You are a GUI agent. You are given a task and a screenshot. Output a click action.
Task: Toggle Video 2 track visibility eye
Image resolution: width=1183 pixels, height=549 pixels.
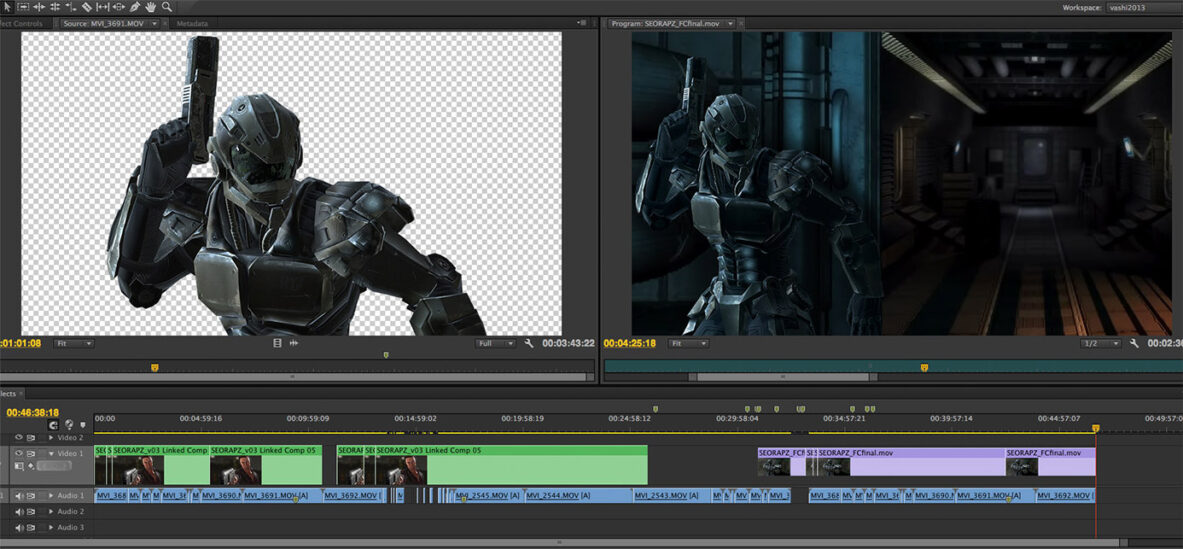click(19, 437)
